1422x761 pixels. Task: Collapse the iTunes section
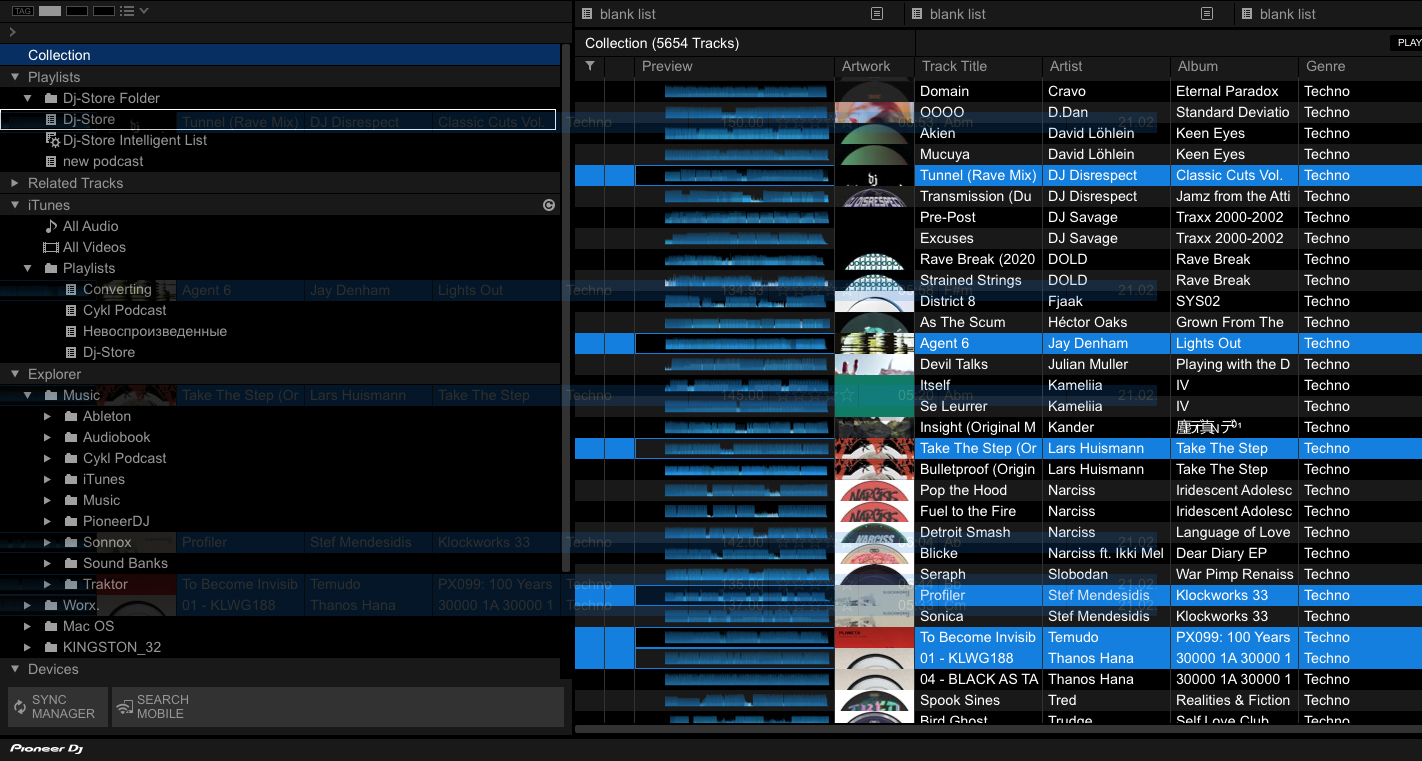coord(15,205)
